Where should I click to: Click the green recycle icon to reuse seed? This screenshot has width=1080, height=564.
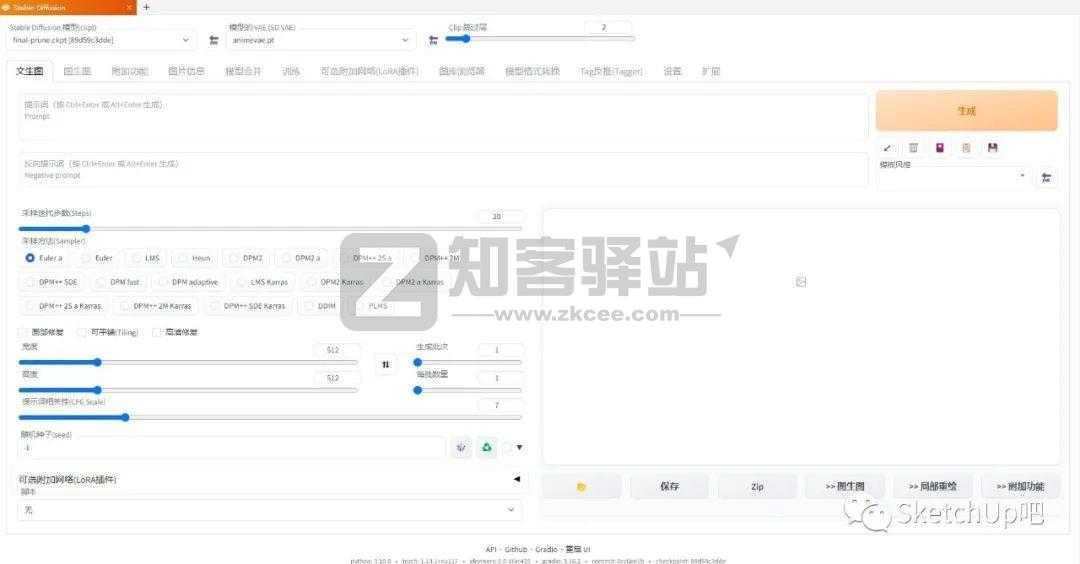(487, 448)
